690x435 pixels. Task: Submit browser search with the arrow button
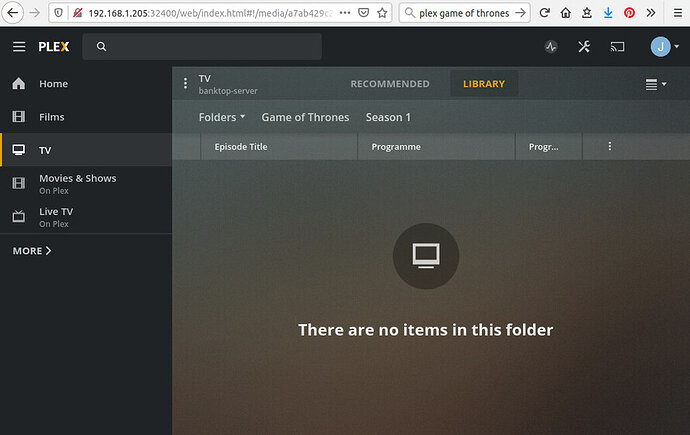521,13
